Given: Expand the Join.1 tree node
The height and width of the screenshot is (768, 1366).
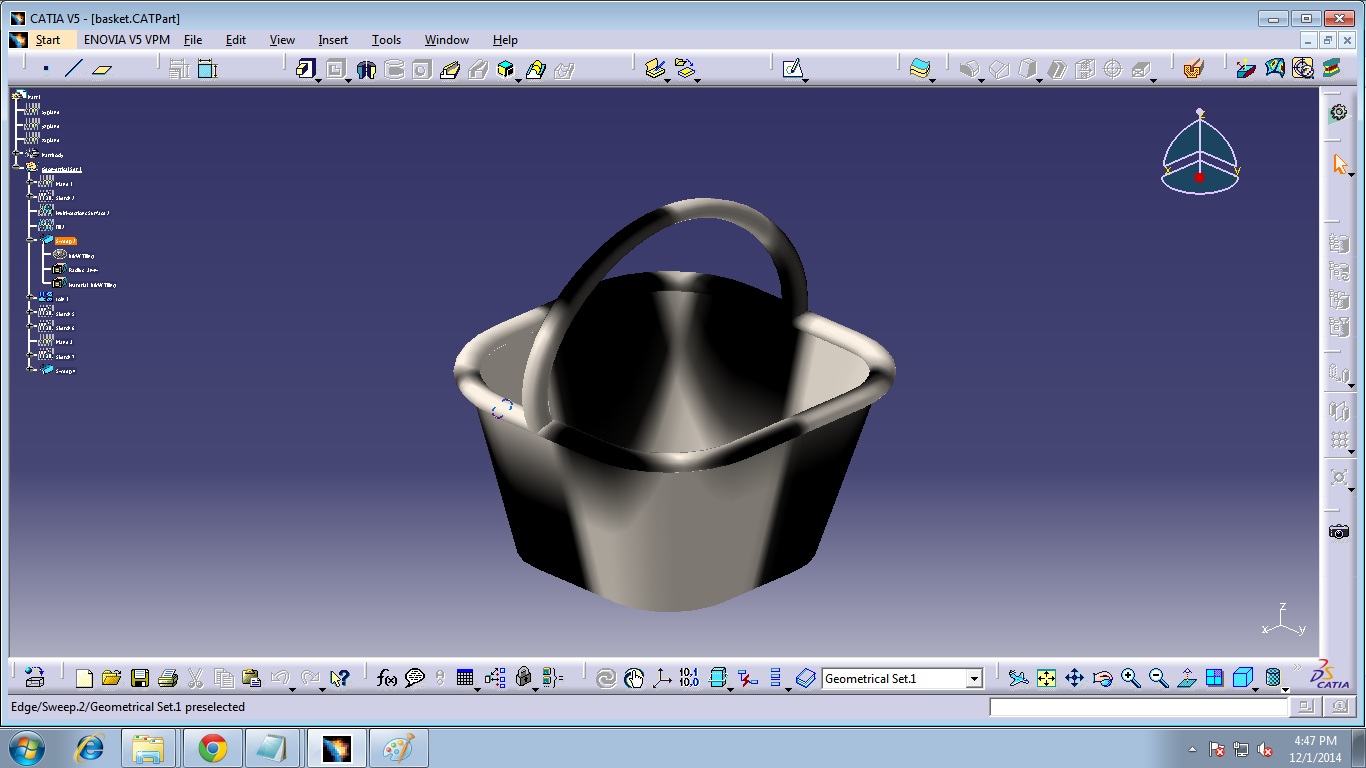Looking at the screenshot, I should click(x=32, y=298).
